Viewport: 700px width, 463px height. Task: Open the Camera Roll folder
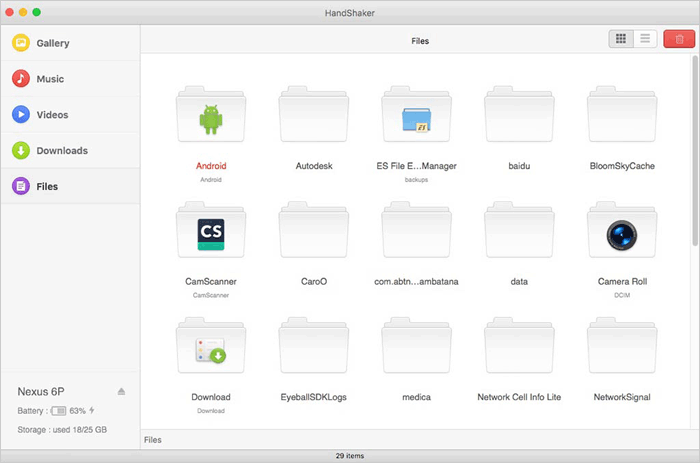point(622,234)
